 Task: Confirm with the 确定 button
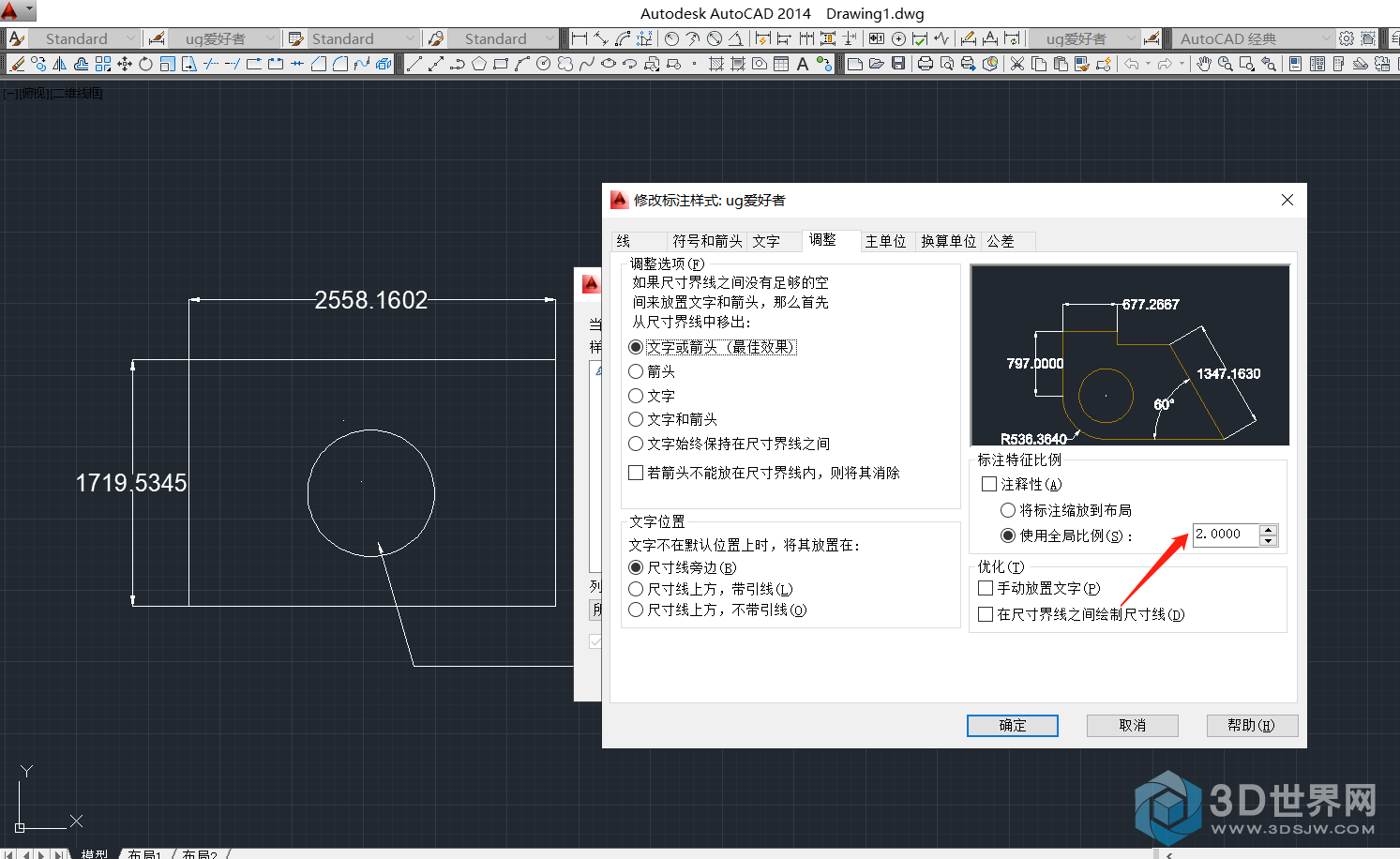tap(1013, 726)
